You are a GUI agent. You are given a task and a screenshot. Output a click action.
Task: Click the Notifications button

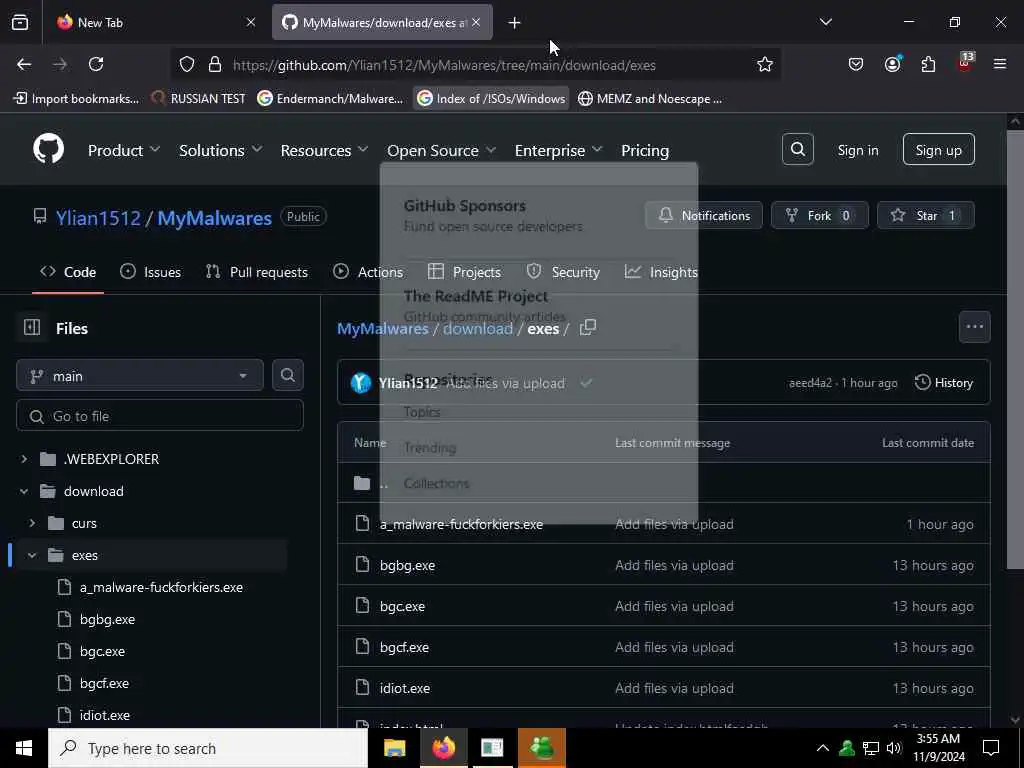(703, 216)
